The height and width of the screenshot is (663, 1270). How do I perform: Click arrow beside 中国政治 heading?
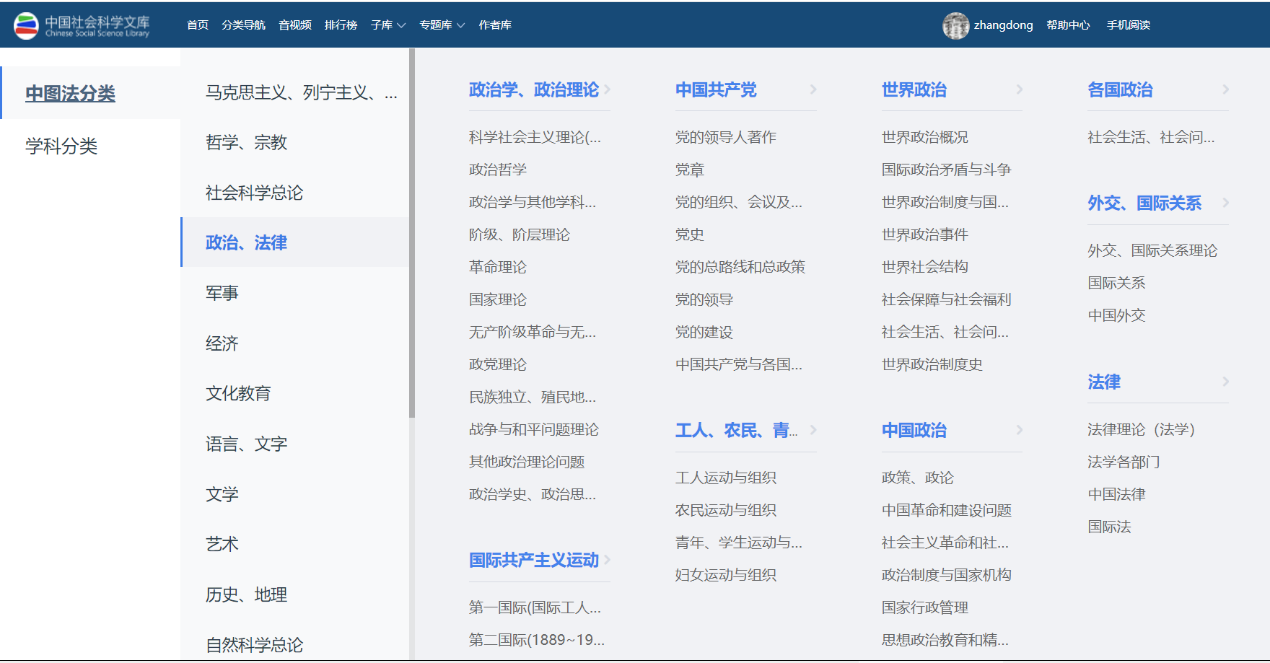click(1019, 431)
